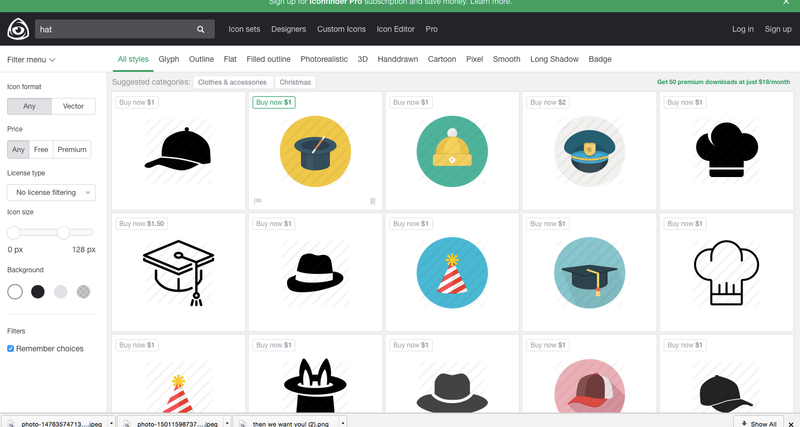Open the rabbit in magician hat icon
This screenshot has width=800, height=427.
point(315,385)
